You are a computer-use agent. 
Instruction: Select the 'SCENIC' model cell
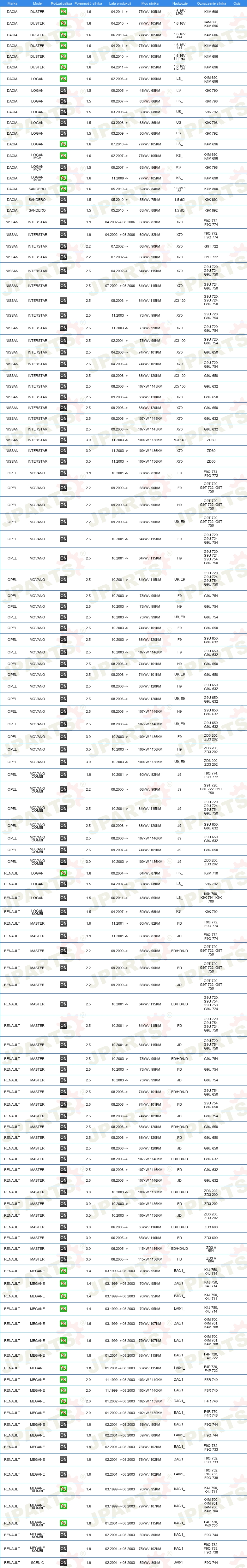[x=37, y=1563]
